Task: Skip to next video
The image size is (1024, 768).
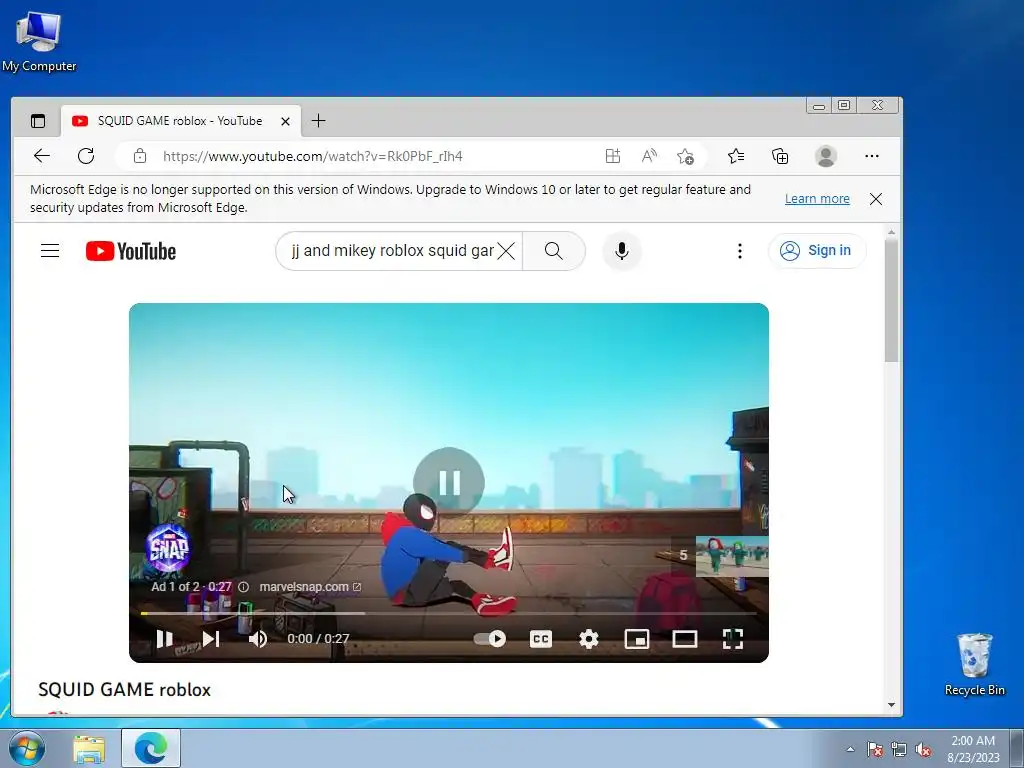Action: pos(210,639)
